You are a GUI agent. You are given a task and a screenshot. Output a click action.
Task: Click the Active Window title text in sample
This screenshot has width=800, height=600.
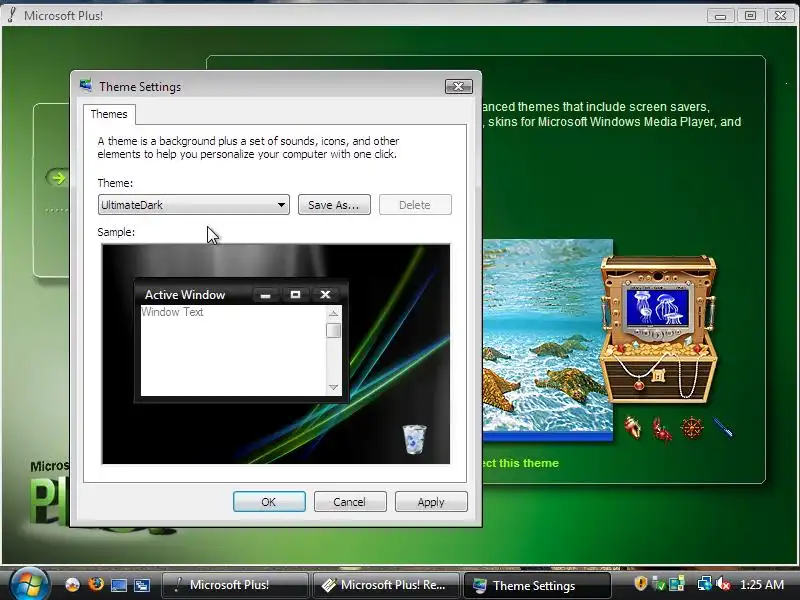[185, 294]
